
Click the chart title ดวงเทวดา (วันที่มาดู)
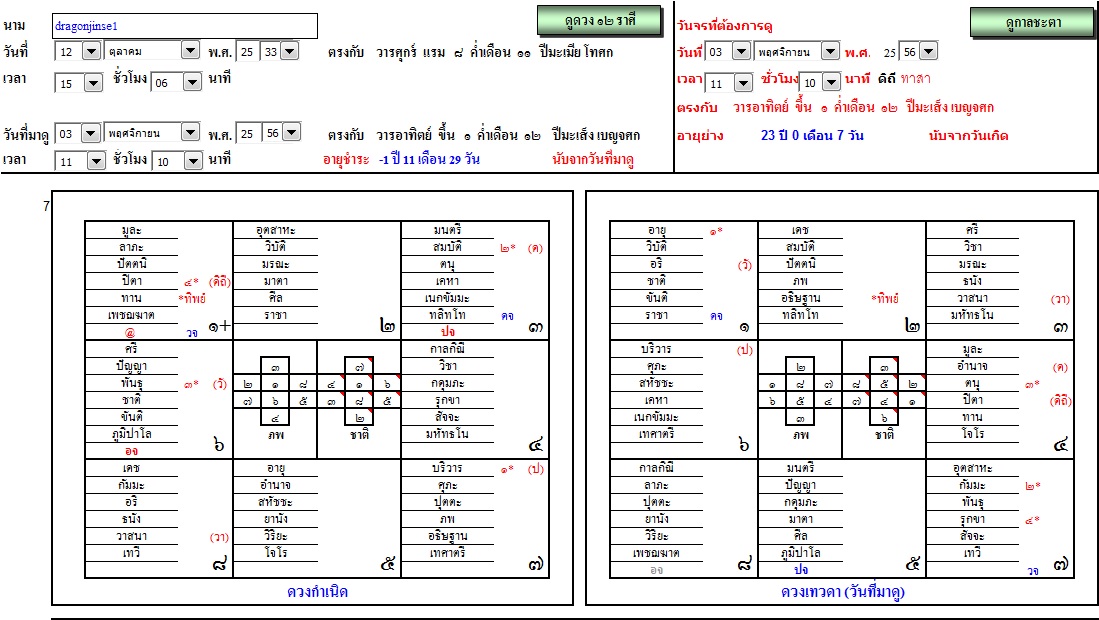point(842,592)
